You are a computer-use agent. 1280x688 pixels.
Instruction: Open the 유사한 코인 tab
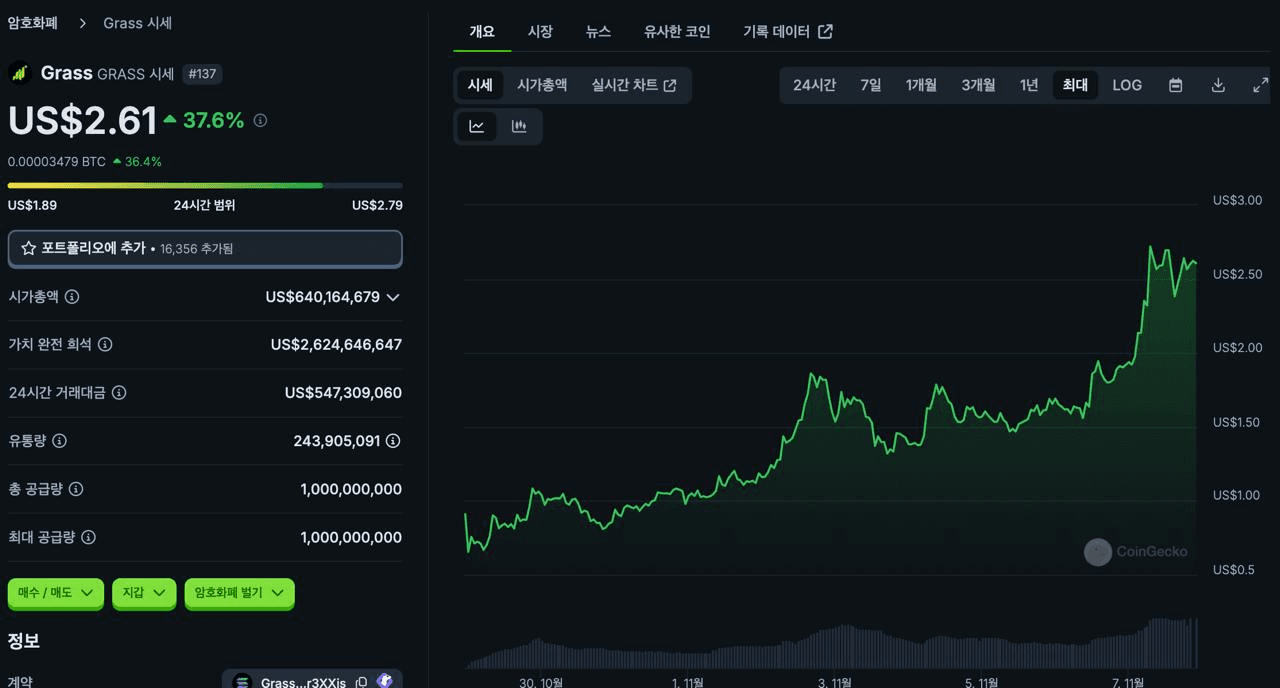point(677,31)
